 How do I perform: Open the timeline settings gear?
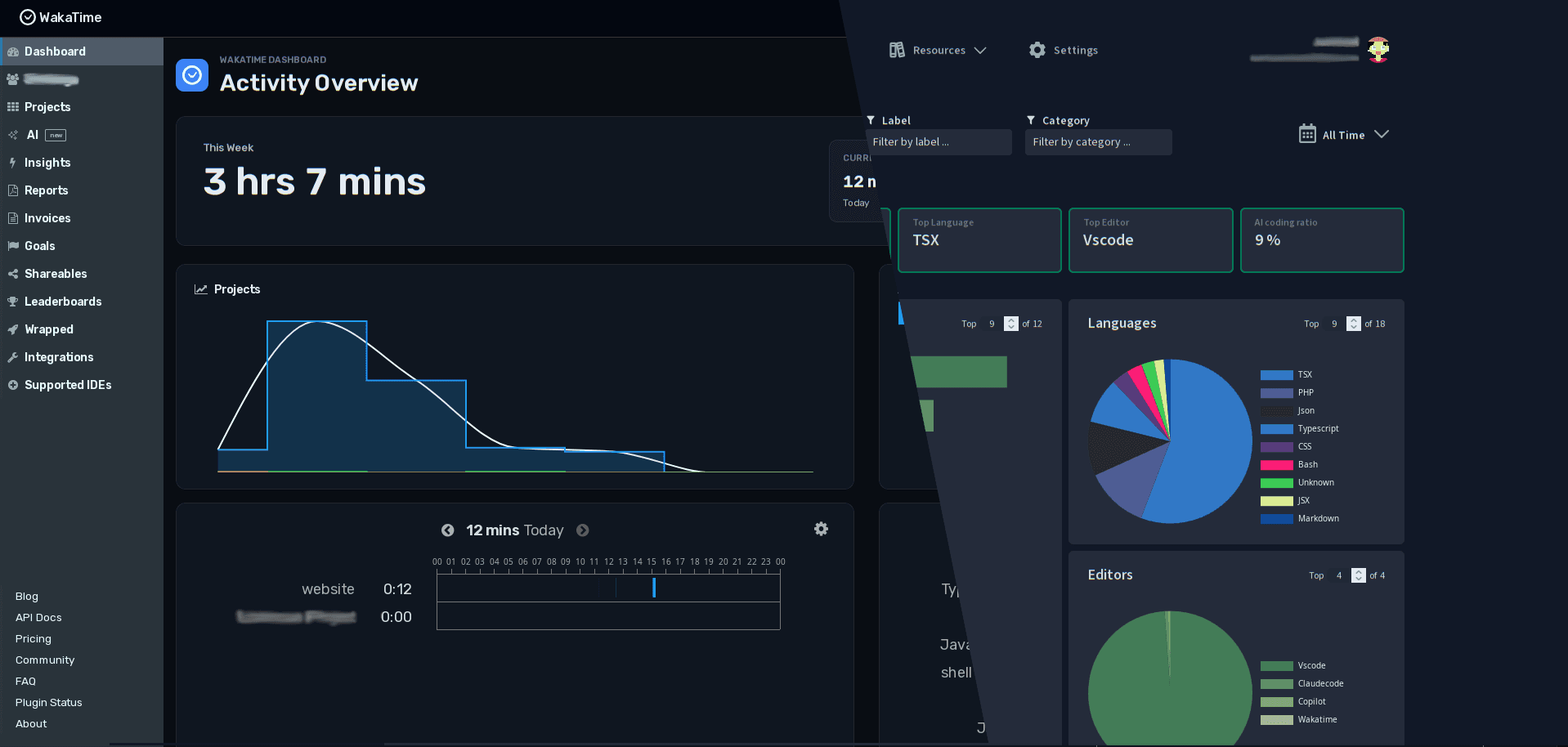(x=821, y=529)
